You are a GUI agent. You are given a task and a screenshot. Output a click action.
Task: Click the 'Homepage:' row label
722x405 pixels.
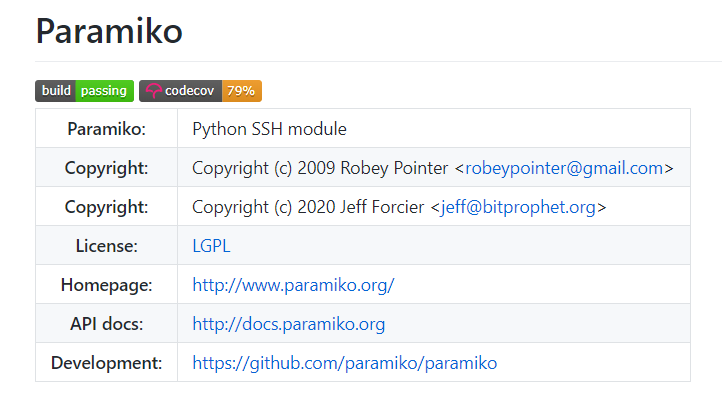point(106,285)
